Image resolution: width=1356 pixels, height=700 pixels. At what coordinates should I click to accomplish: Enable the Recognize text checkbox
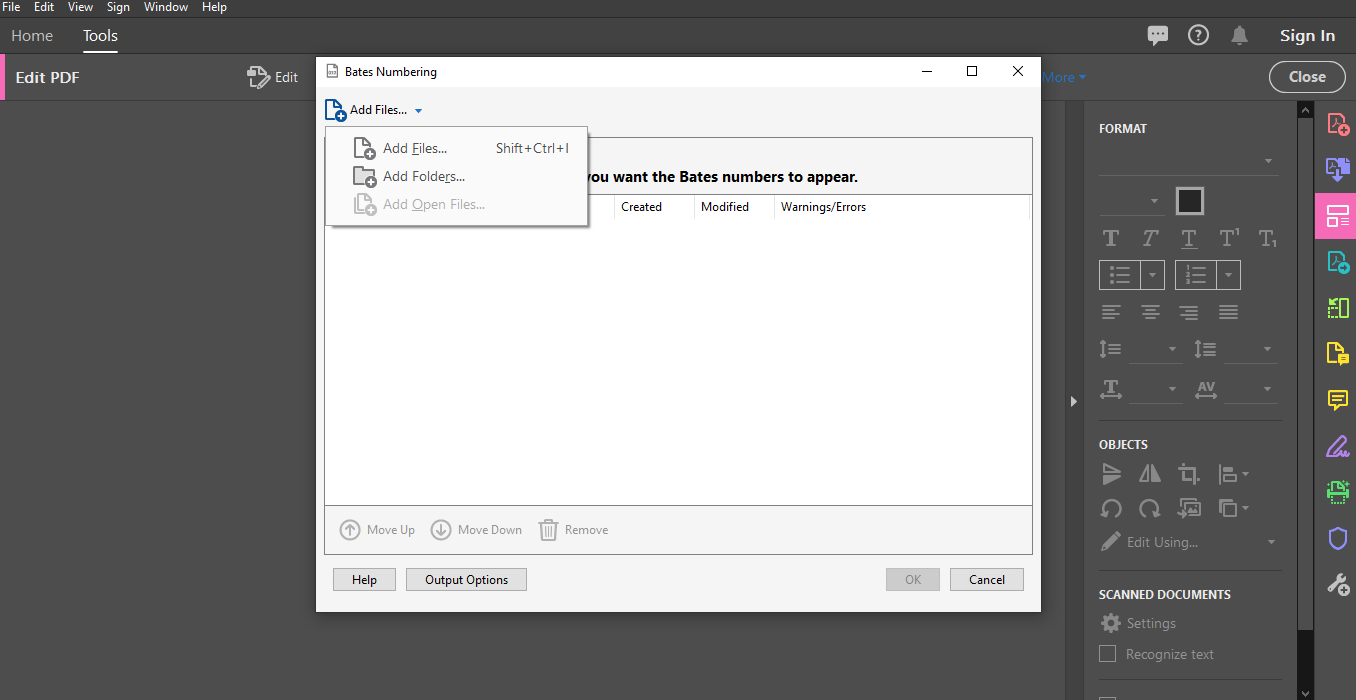tap(1107, 654)
